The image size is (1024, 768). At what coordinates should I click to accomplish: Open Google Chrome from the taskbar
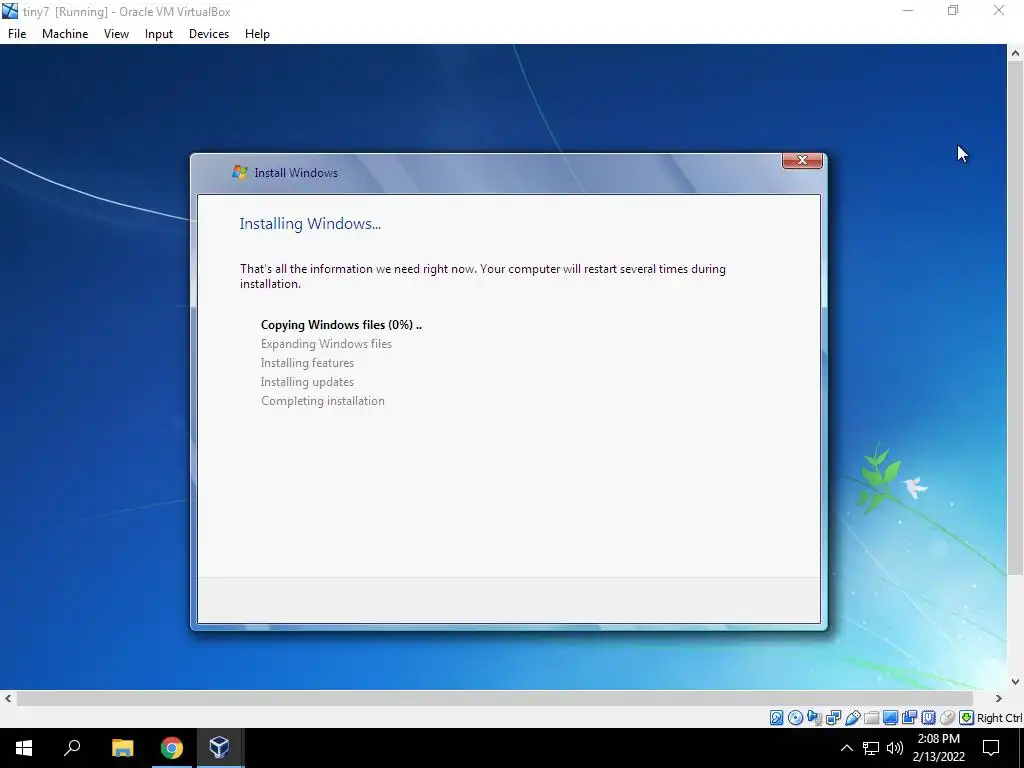pos(171,748)
